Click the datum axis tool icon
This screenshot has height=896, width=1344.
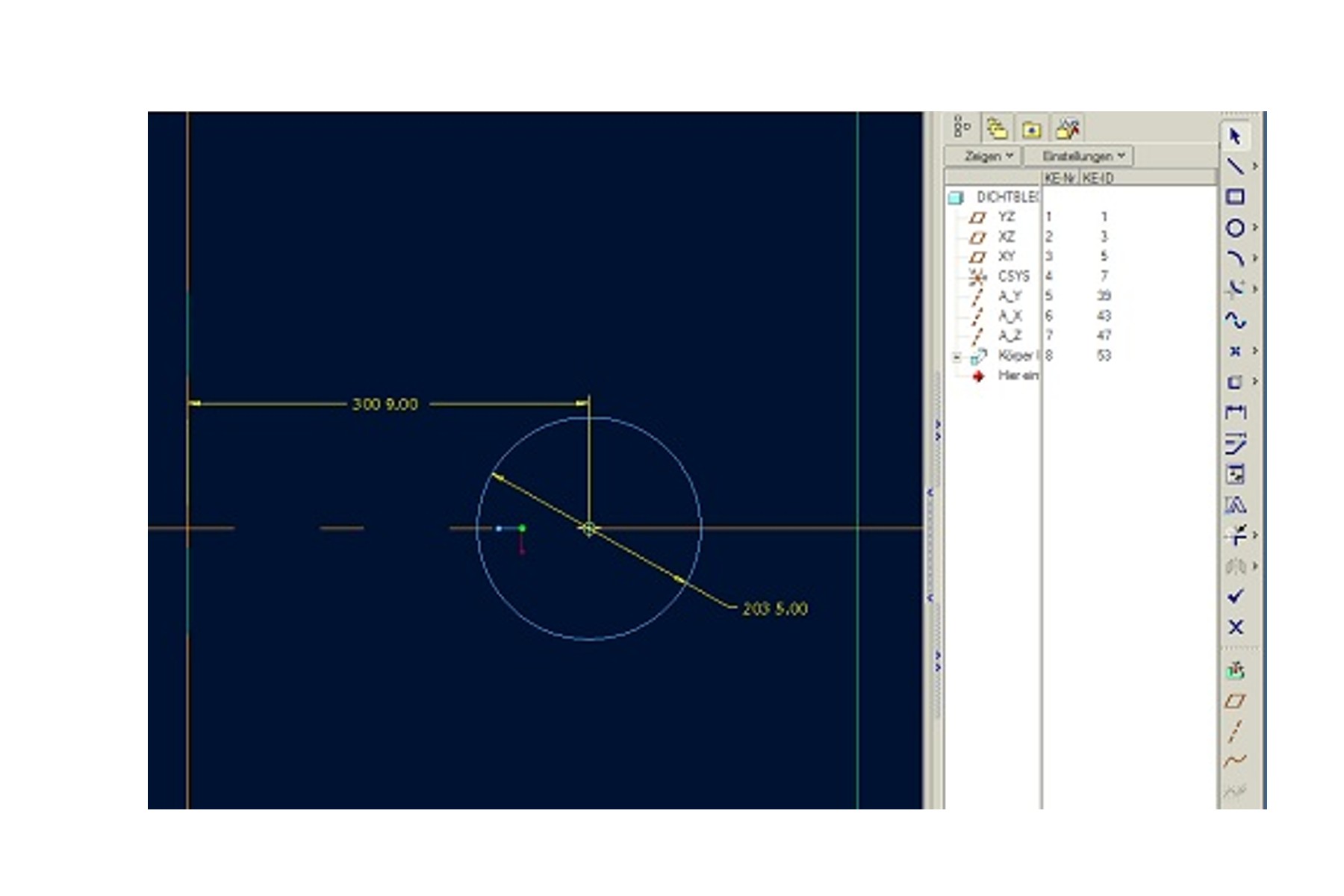[x=1235, y=731]
